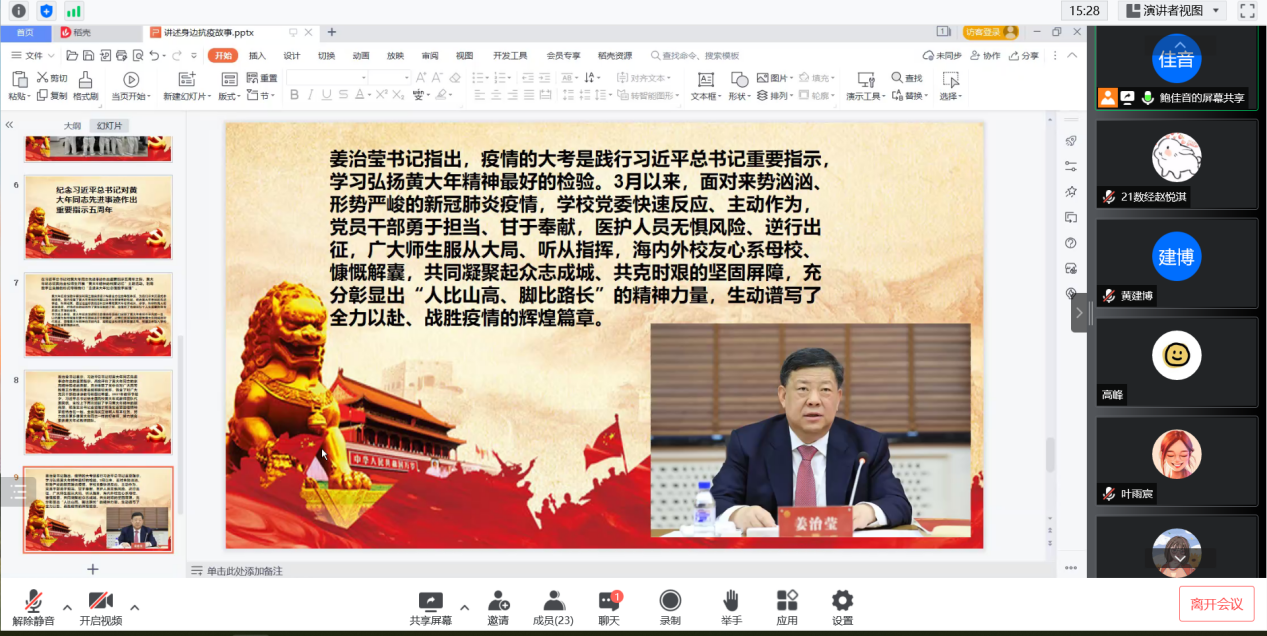Image resolution: width=1267 pixels, height=636 pixels.
Task: Switch to the 插入 ribbon tab
Action: tap(257, 56)
